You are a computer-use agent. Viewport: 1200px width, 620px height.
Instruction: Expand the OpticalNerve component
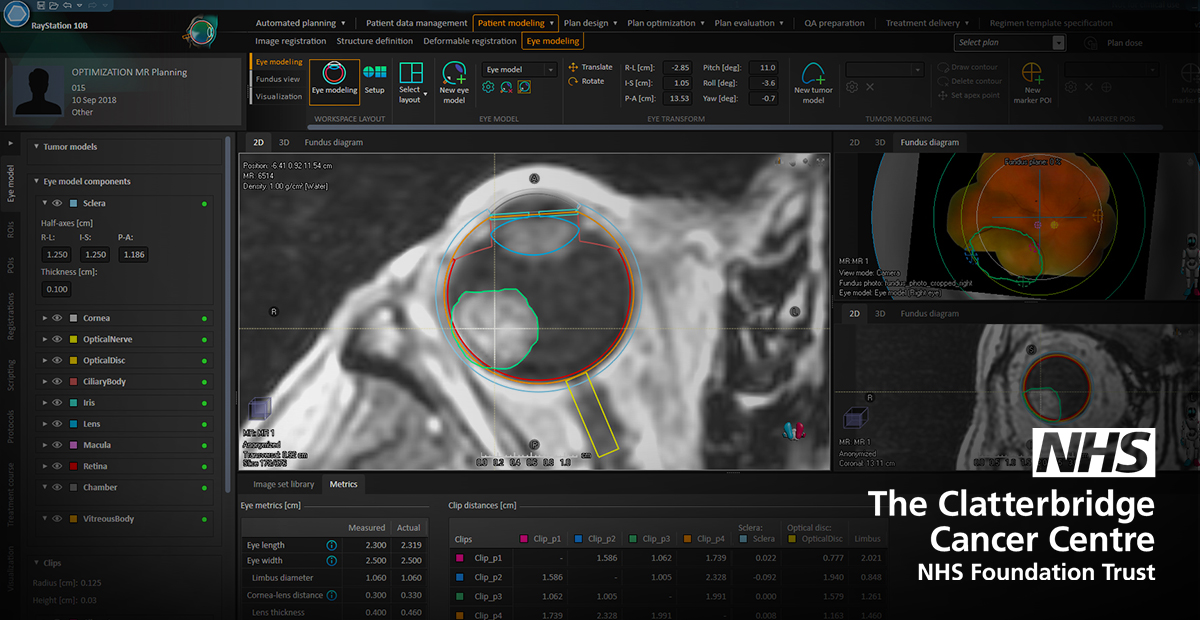44,339
